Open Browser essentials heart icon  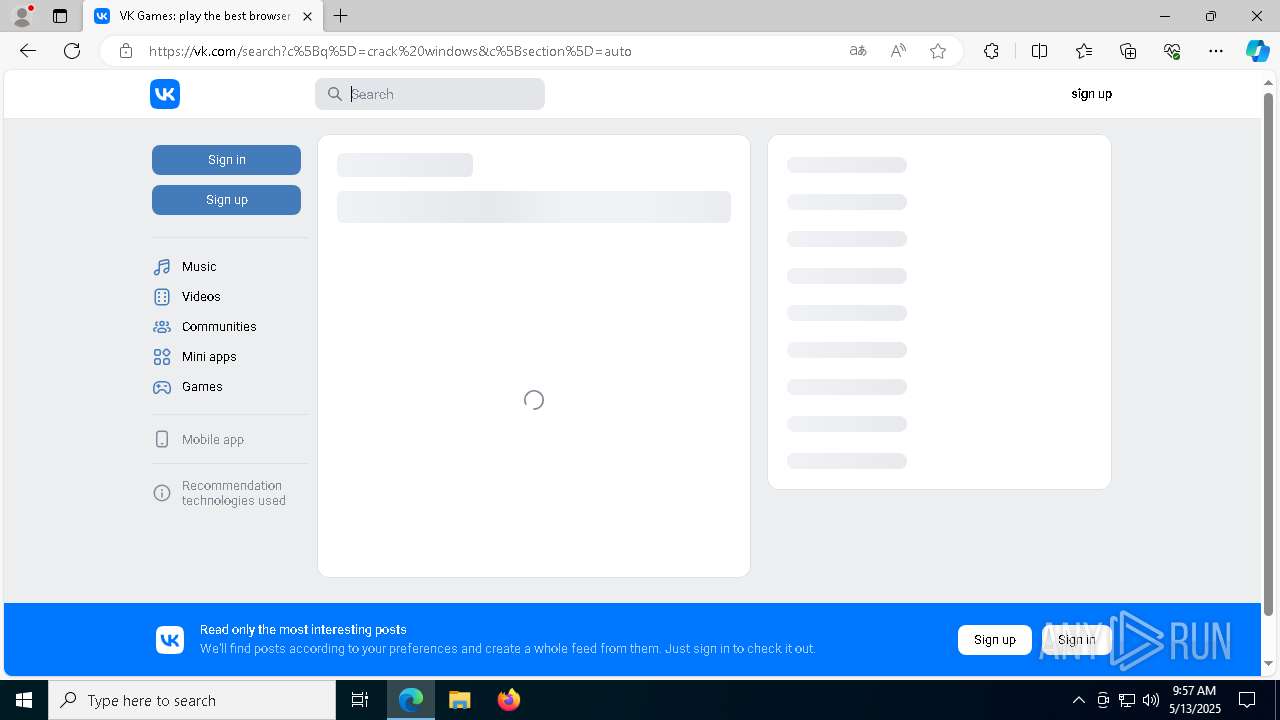1172,51
